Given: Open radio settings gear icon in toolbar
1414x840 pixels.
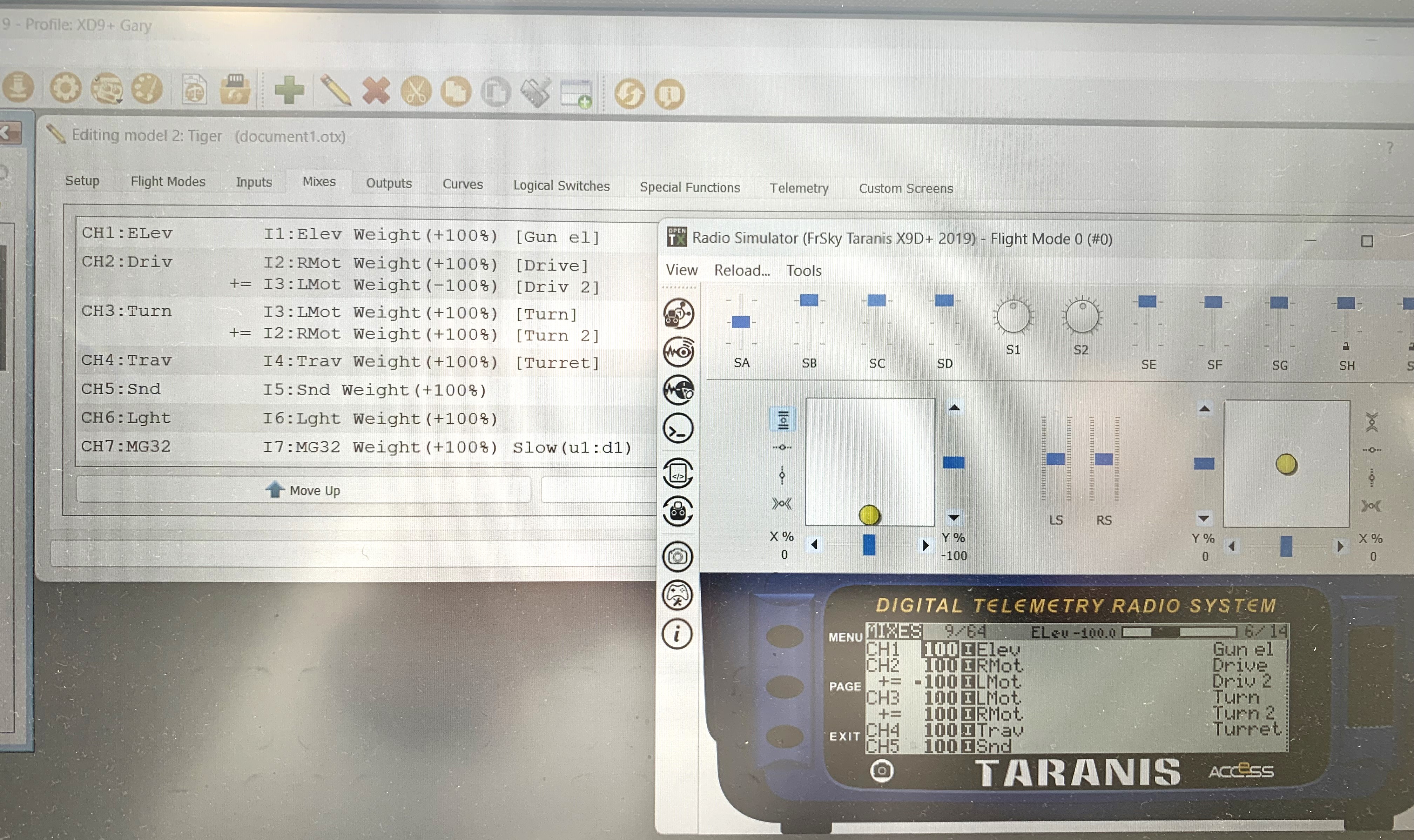Looking at the screenshot, I should [65, 88].
